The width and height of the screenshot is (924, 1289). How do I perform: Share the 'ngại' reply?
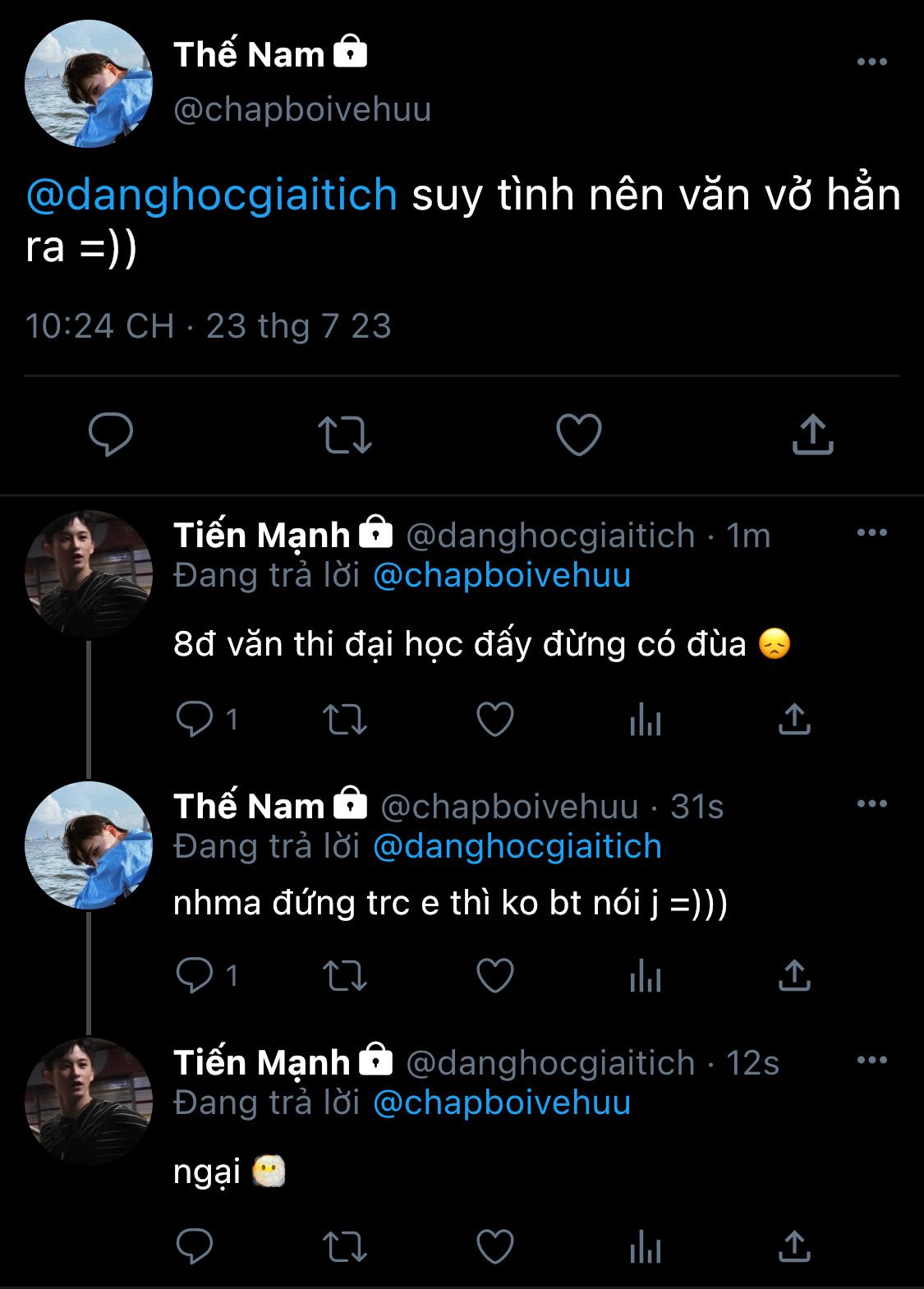click(x=794, y=1247)
